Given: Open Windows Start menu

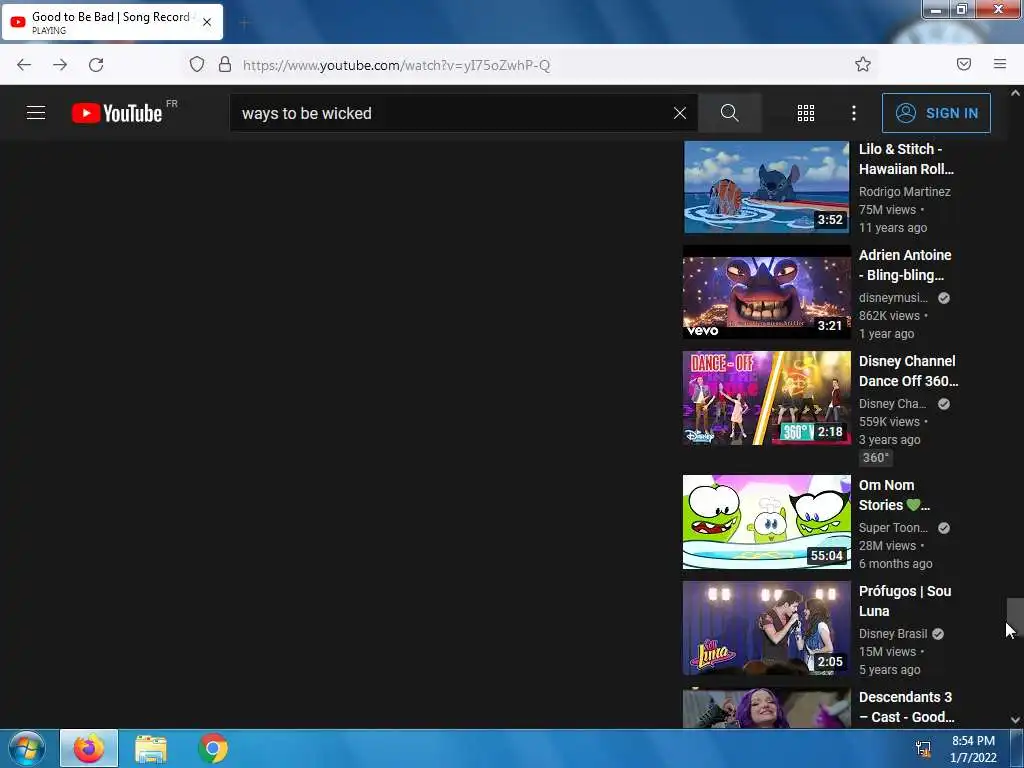Looking at the screenshot, I should 27,748.
